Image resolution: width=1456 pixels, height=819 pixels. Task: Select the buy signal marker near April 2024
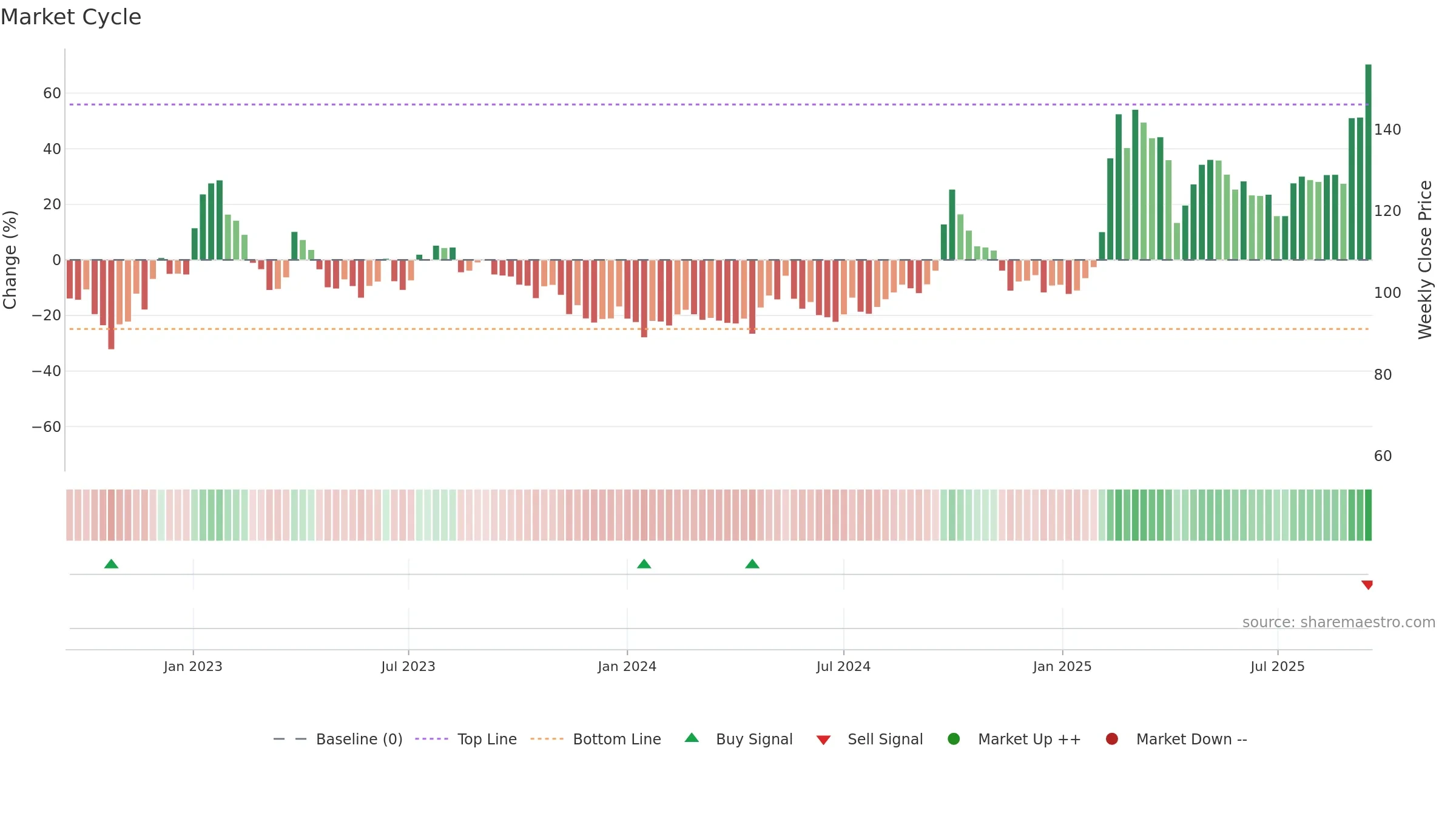pos(752,564)
